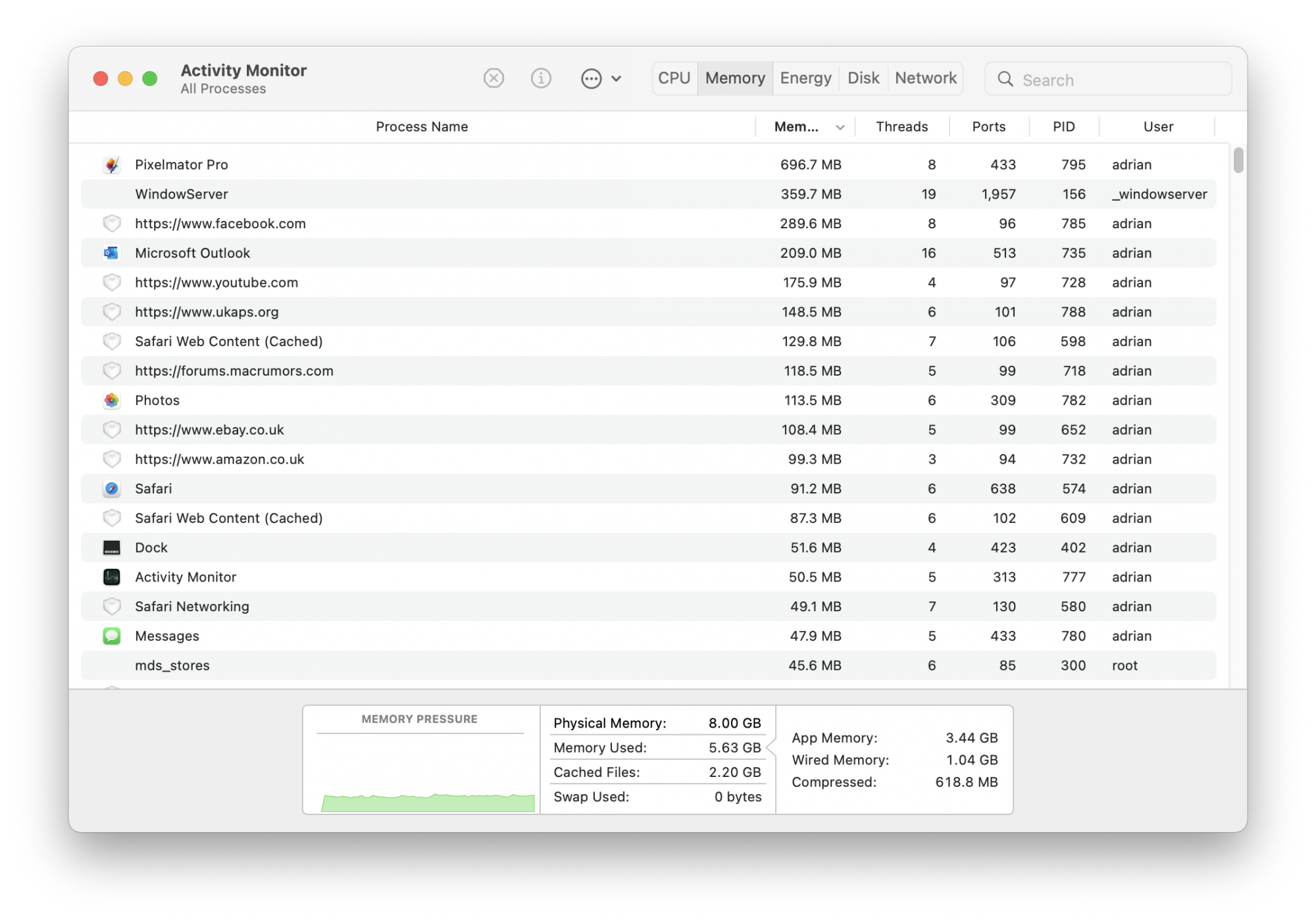This screenshot has width=1316, height=923.
Task: Click the Safari compass icon row
Action: [112, 489]
